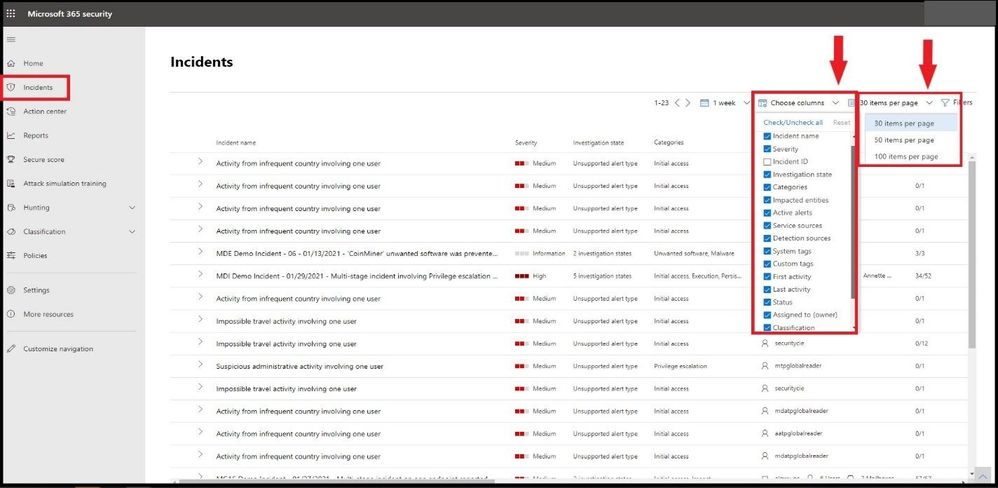The width and height of the screenshot is (998, 488).
Task: Sort by the Severity column header
Action: point(526,143)
